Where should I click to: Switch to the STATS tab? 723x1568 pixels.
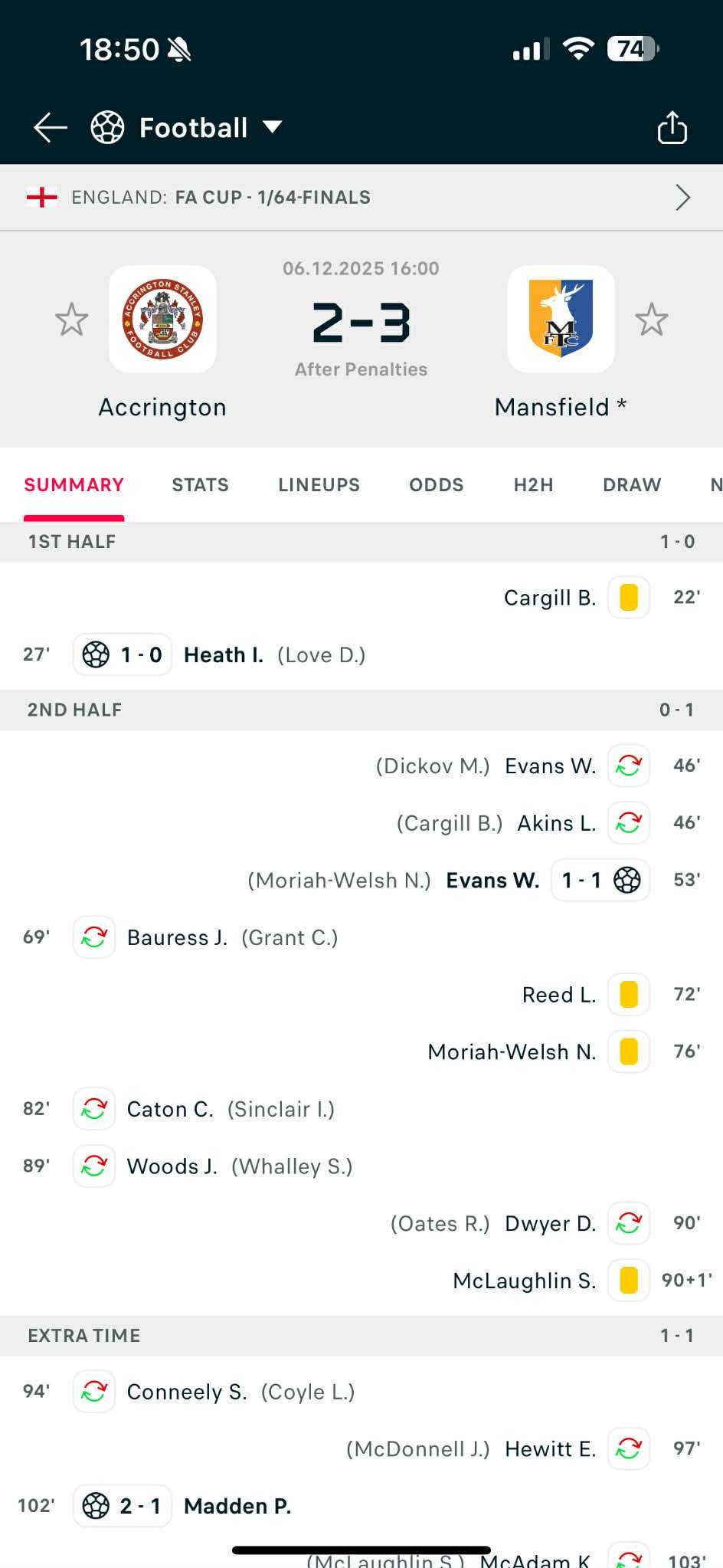[200, 485]
